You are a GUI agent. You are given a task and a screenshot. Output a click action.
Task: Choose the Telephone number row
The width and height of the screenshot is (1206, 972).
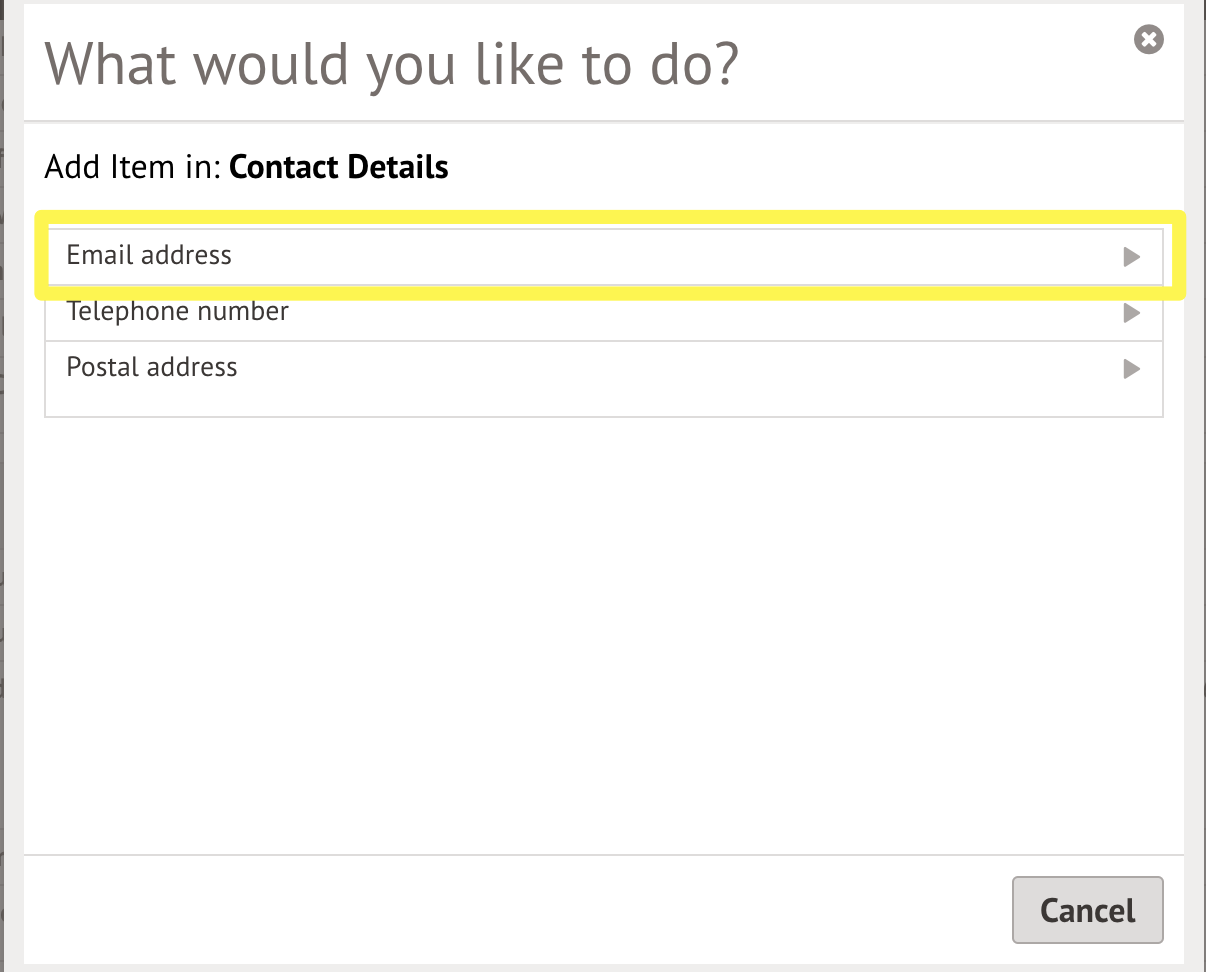click(604, 313)
